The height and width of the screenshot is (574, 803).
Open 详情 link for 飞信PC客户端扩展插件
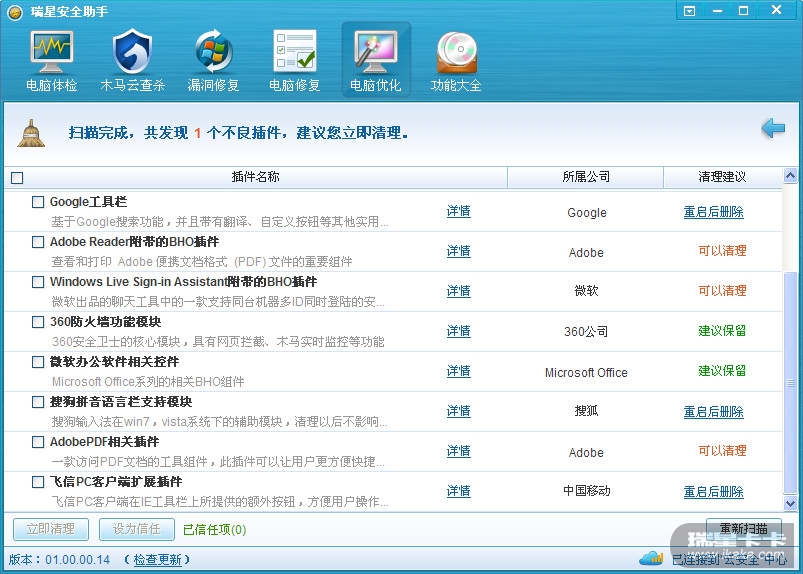(458, 491)
